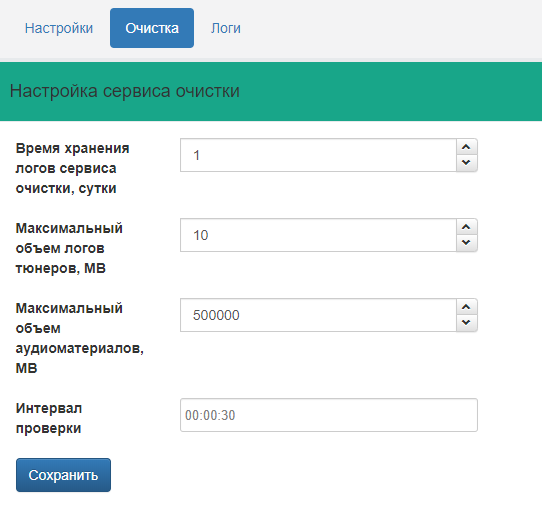Increment maximum tuner logs volume value
The image size is (542, 507).
[466, 227]
